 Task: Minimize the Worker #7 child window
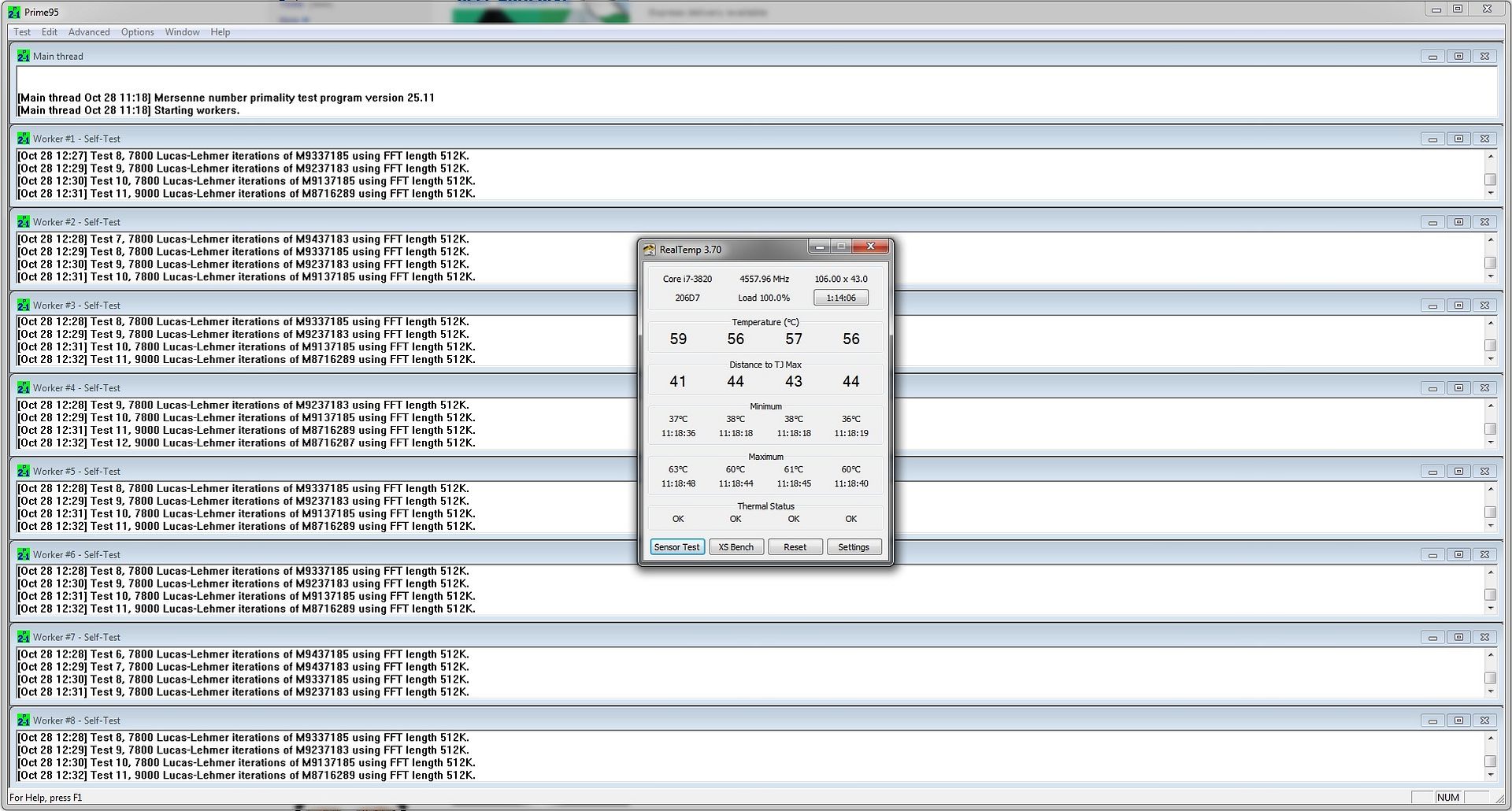coord(1432,638)
